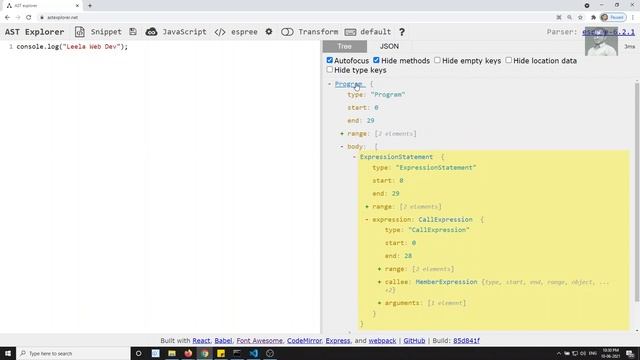Click Windows search box on taskbar
The width and height of the screenshot is (640, 360).
point(73,353)
